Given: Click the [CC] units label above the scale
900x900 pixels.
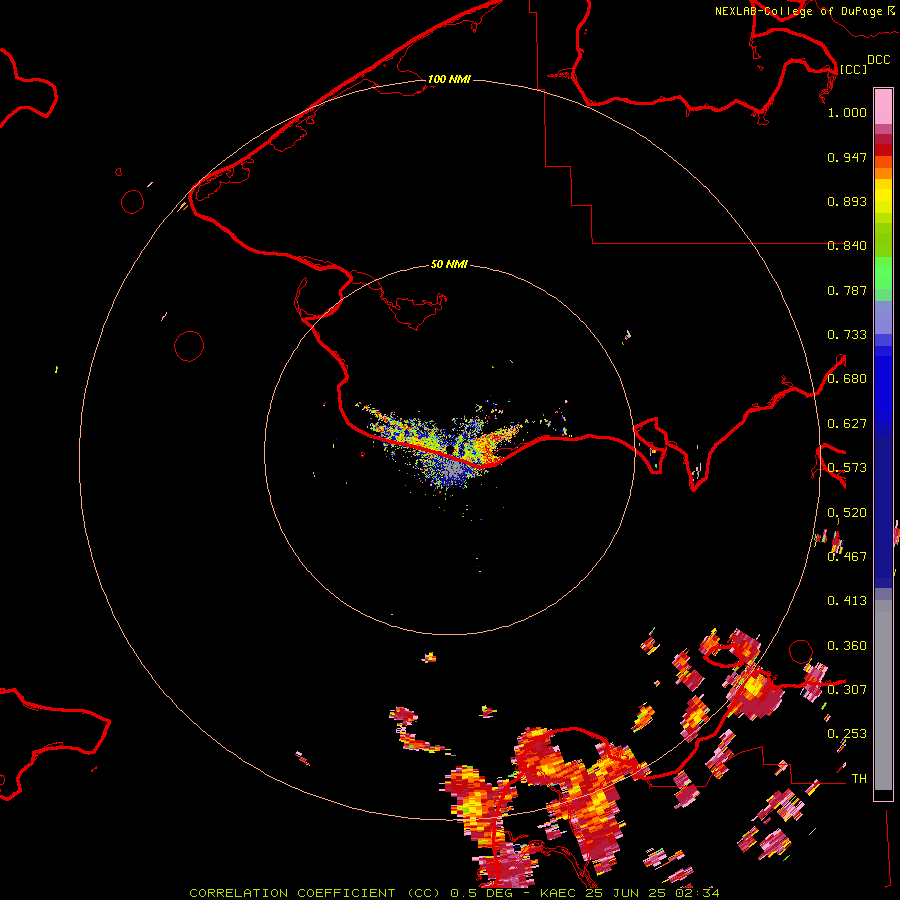Looking at the screenshot, I should [853, 69].
